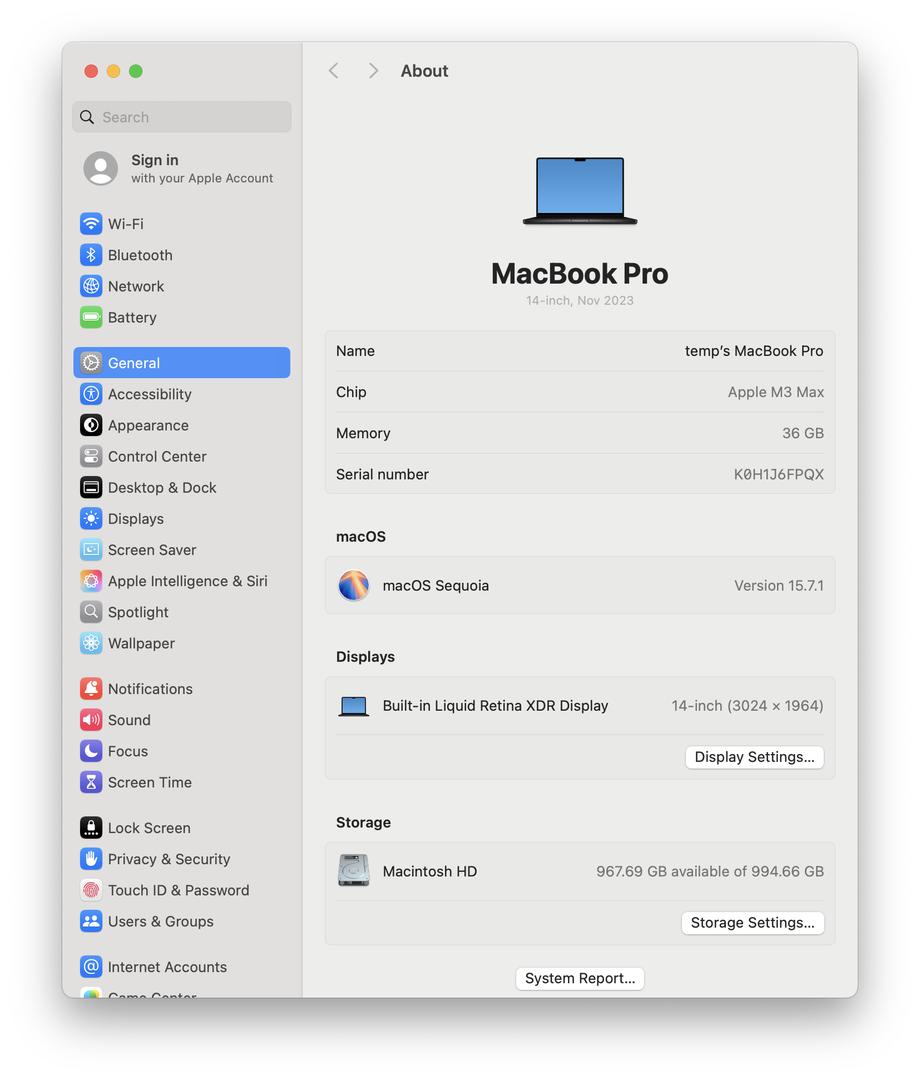
Task: Open Apple Intelligence & Siri icon
Action: click(91, 581)
